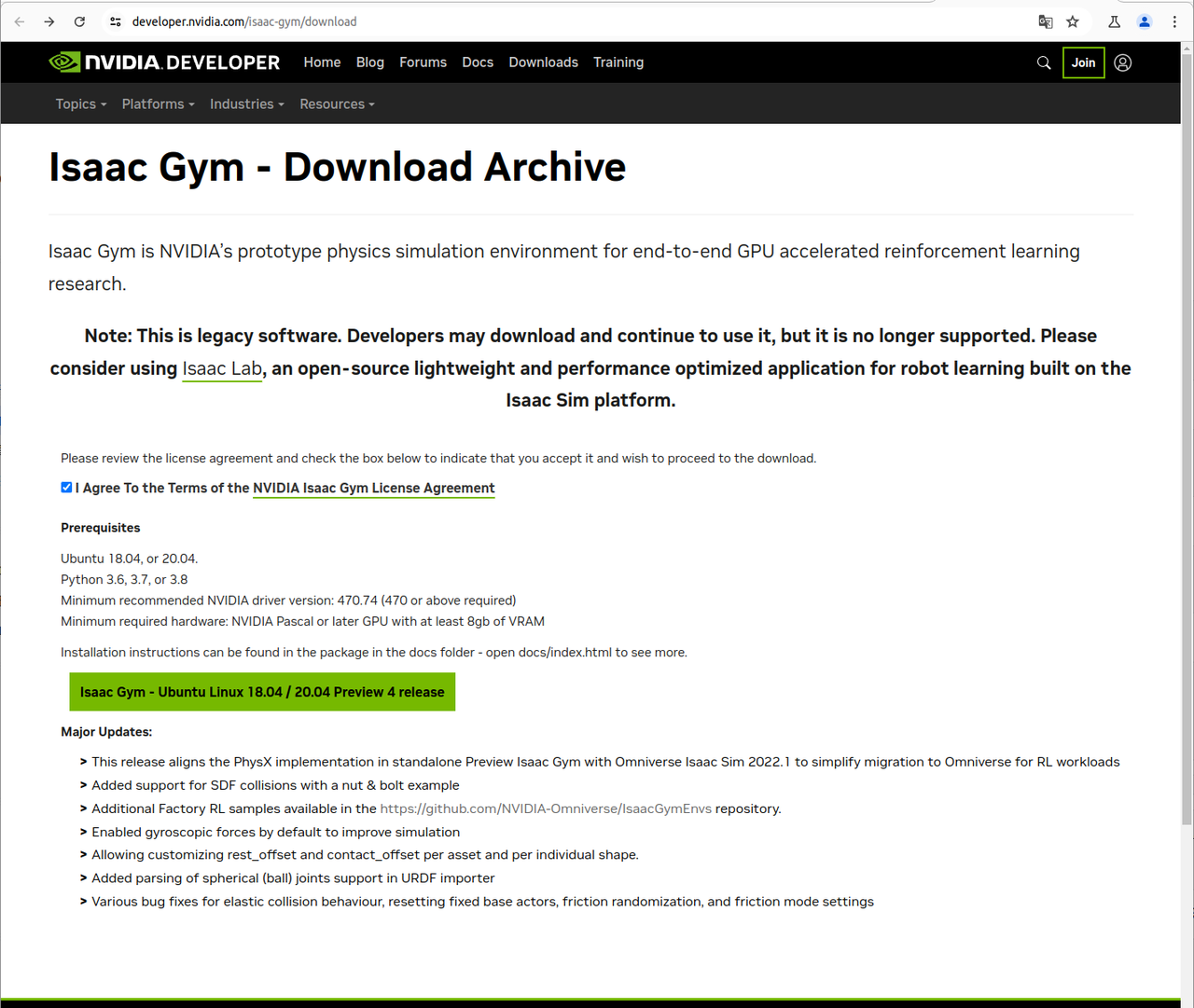1194x1008 pixels.
Task: Open the Forums nav item
Action: click(x=423, y=62)
